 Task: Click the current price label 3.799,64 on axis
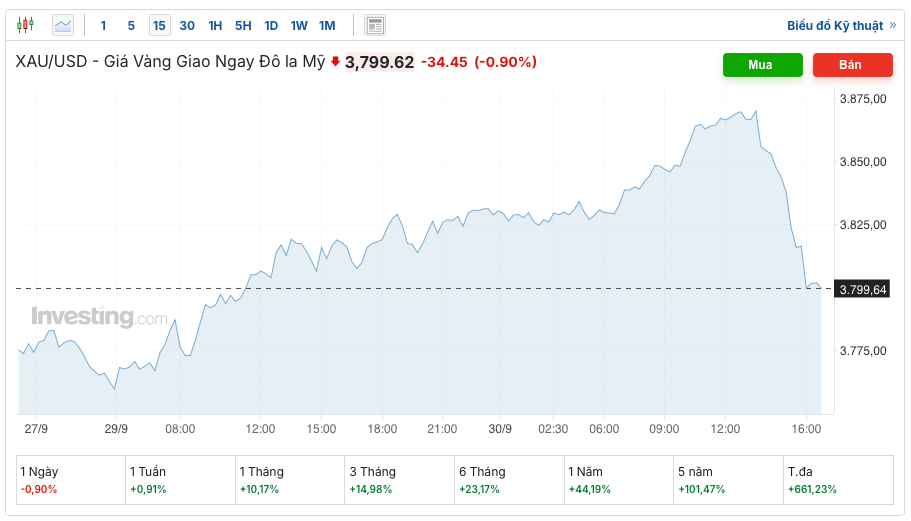(x=862, y=290)
